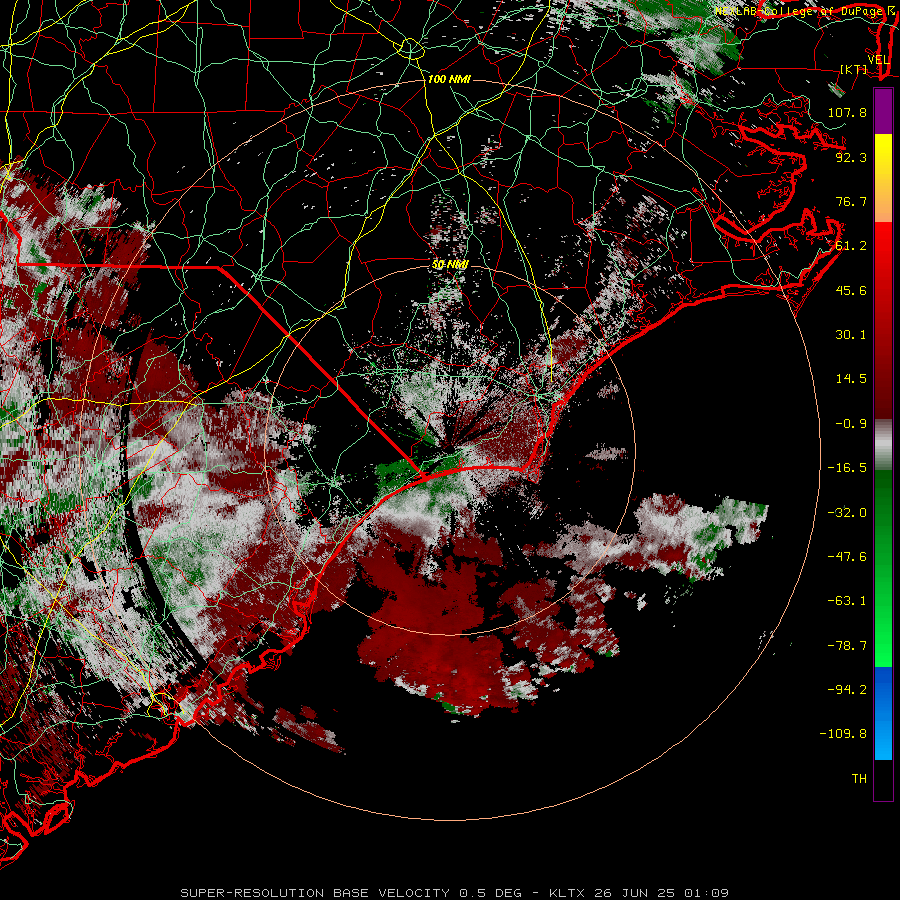
Task: Select the 45.6 legend value
Action: [851, 290]
